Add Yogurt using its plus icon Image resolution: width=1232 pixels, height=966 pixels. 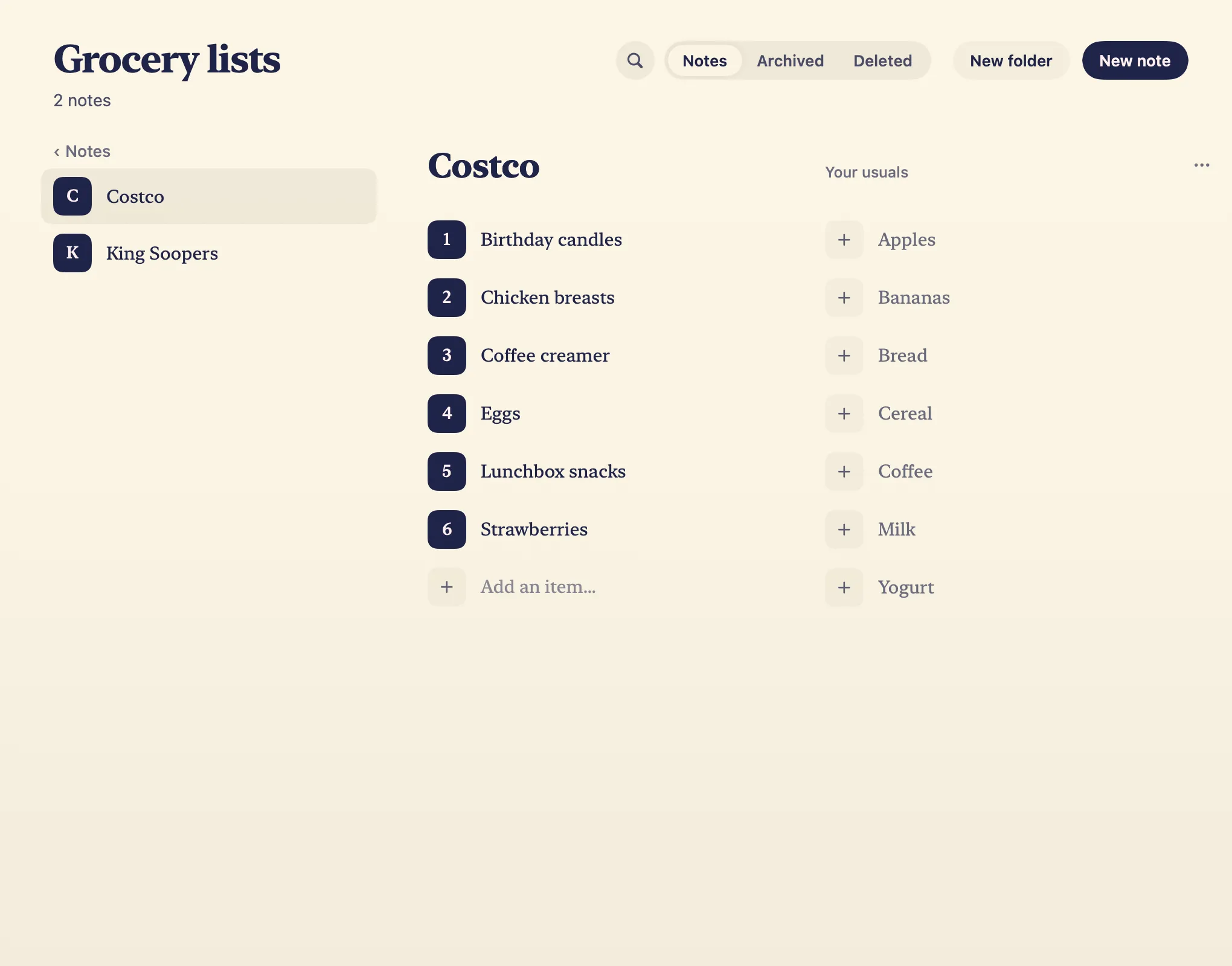tap(844, 587)
